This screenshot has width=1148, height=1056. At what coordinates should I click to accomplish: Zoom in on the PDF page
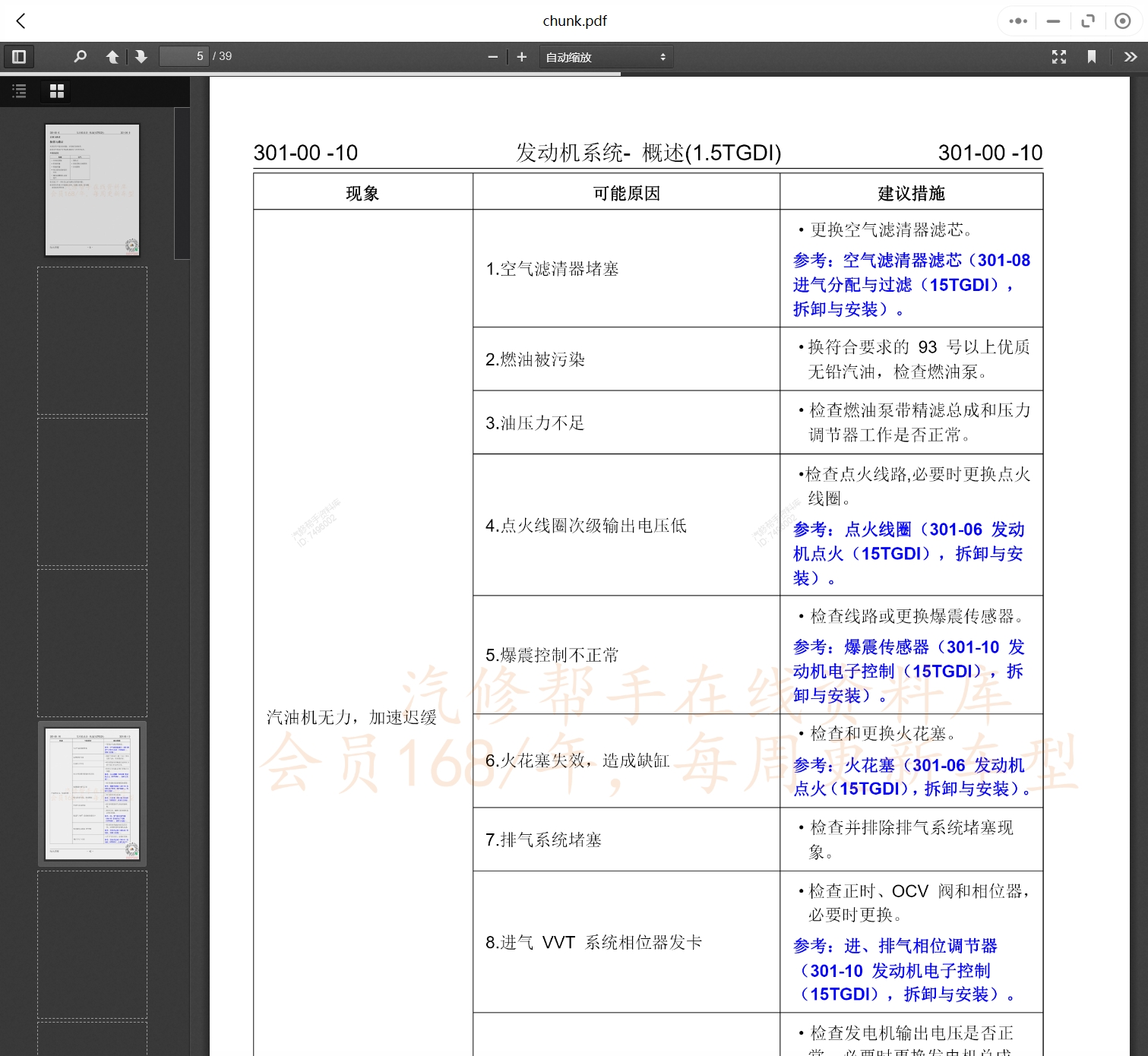pyautogui.click(x=521, y=56)
